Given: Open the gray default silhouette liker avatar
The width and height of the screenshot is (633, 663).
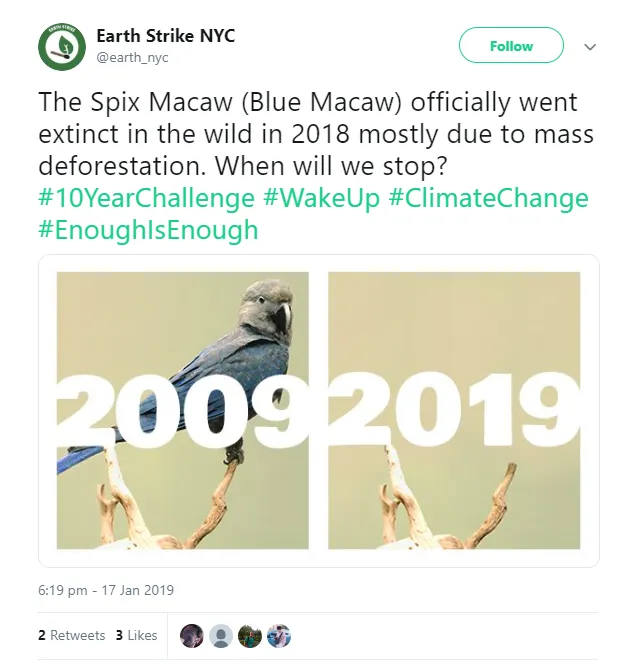Looking at the screenshot, I should point(221,636).
